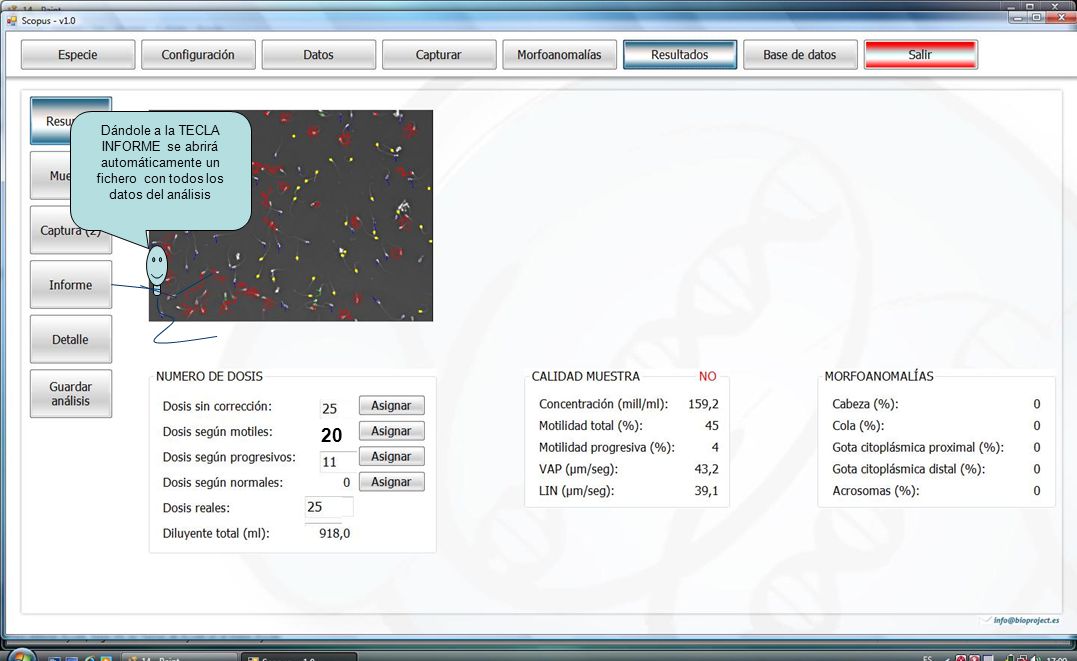Assign the dosis según progresivos value
This screenshot has height=661, width=1077.
click(x=392, y=456)
